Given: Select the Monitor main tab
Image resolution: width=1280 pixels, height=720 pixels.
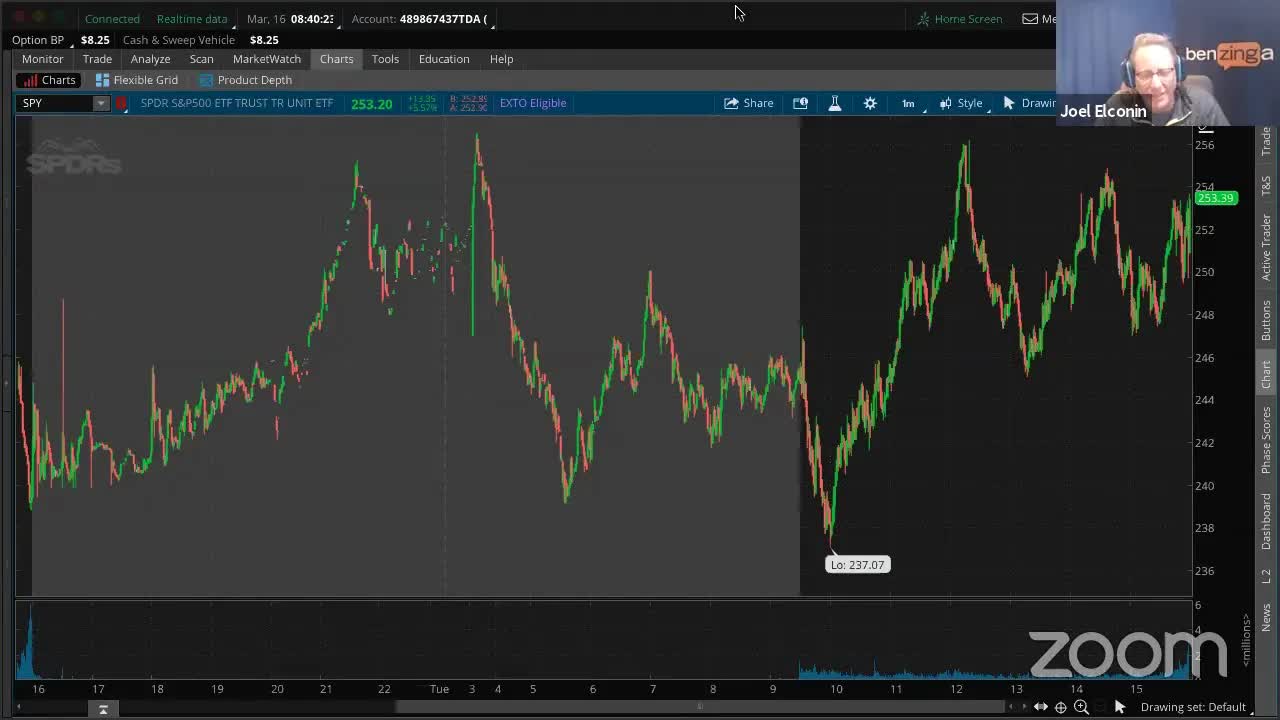Looking at the screenshot, I should 43,59.
